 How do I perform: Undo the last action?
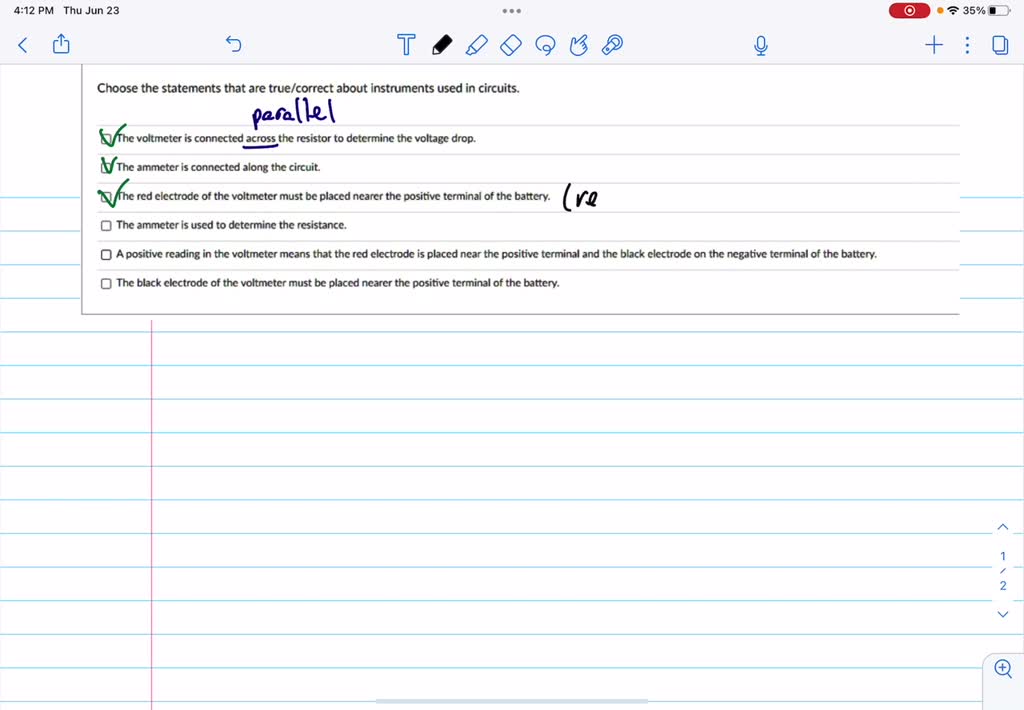[233, 45]
